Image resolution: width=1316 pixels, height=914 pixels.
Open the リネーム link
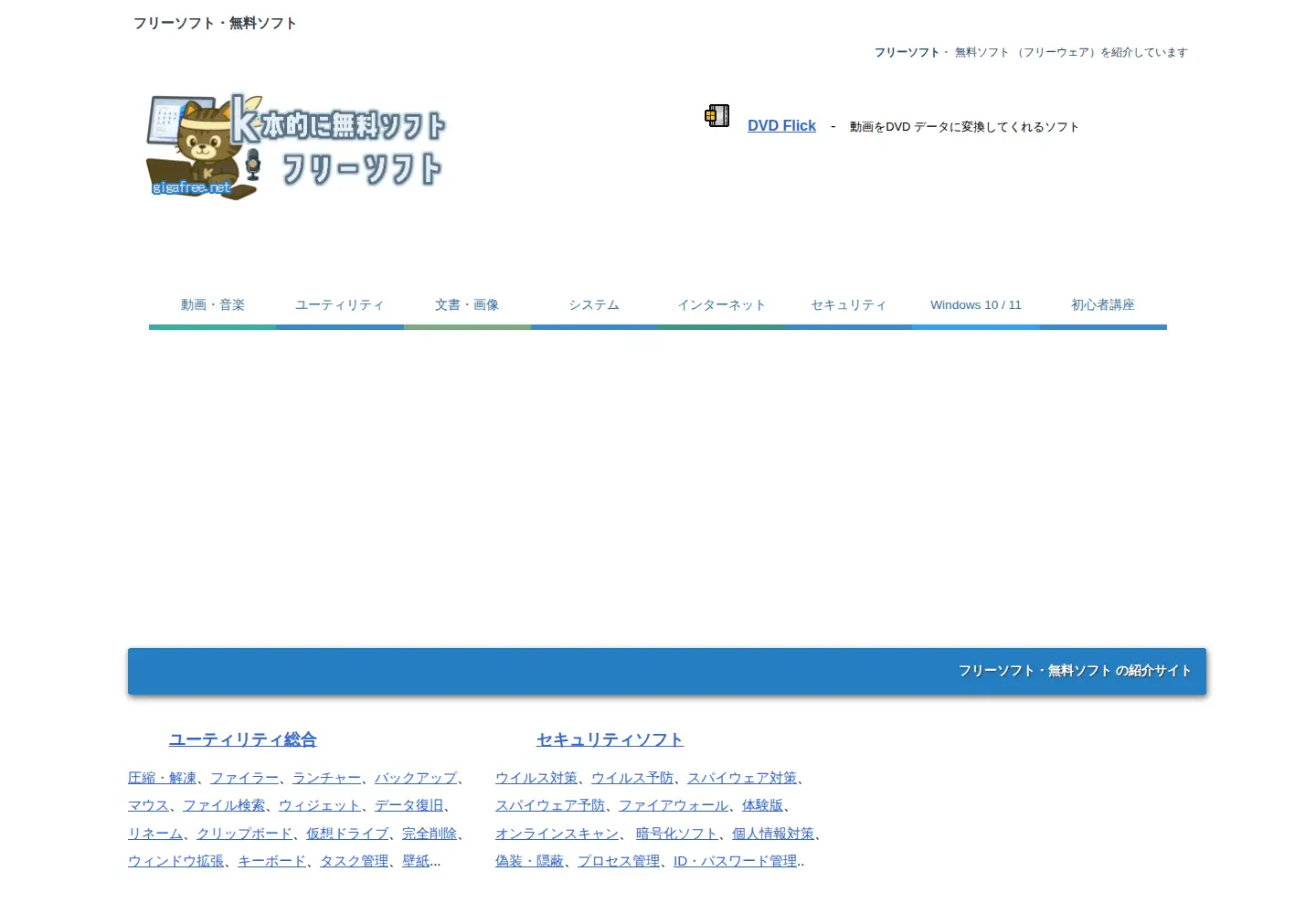[x=155, y=834]
